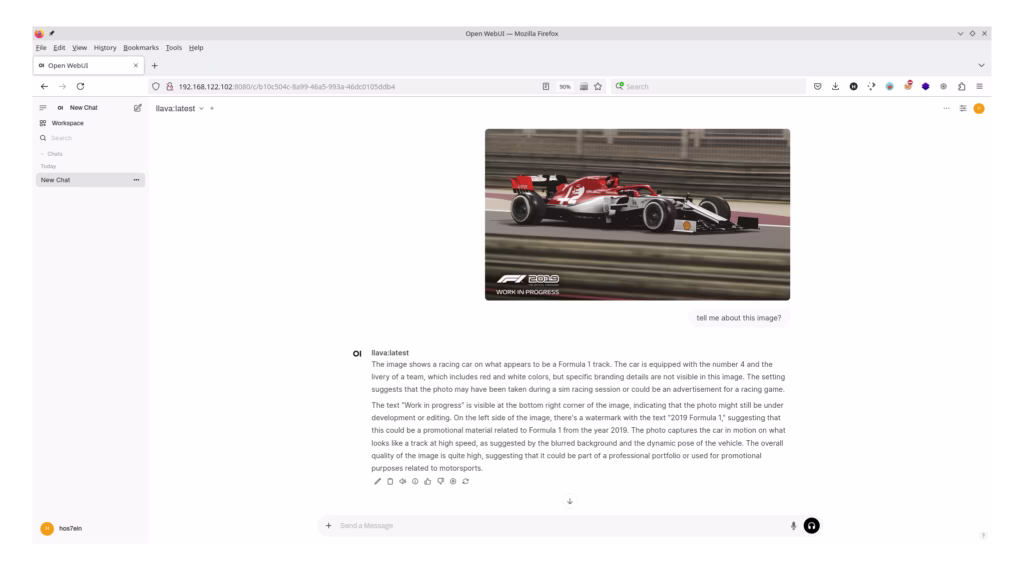Open the History menu

coord(105,47)
